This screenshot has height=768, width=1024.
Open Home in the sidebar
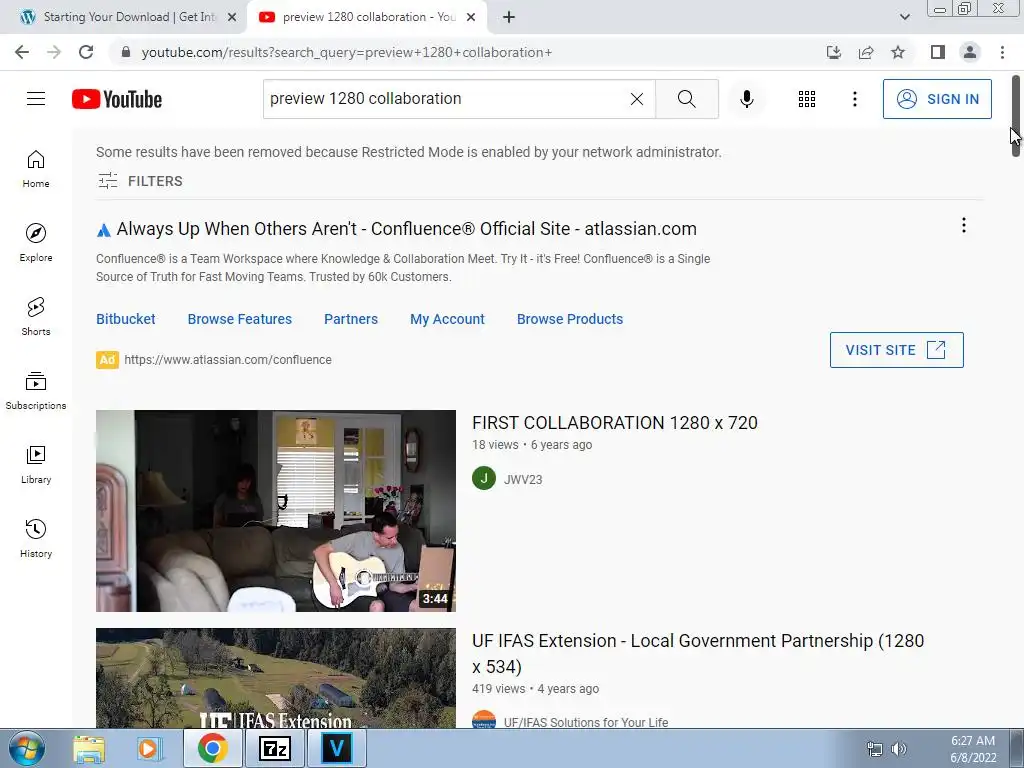tap(36, 168)
